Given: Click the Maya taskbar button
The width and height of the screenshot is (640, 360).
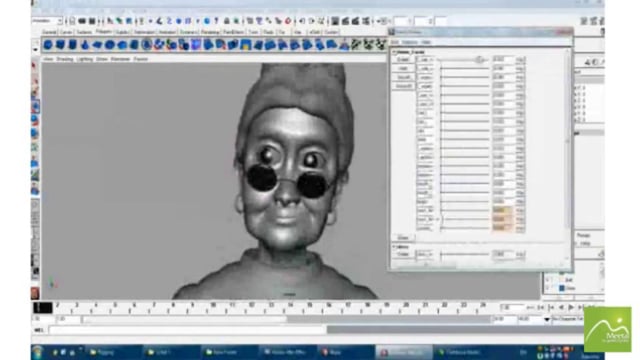Looking at the screenshot, I should (x=345, y=352).
